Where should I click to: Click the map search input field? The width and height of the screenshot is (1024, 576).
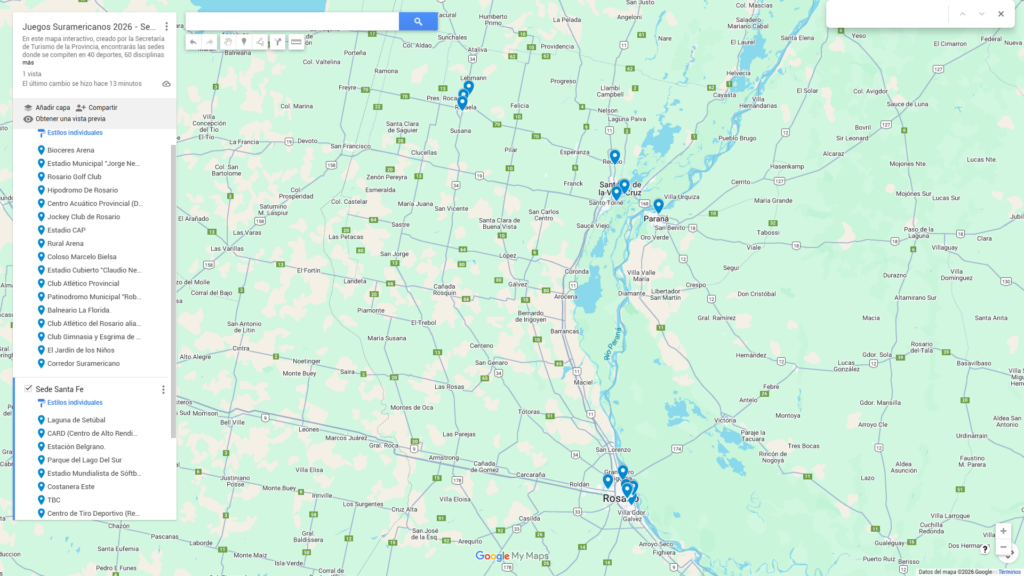(291, 21)
